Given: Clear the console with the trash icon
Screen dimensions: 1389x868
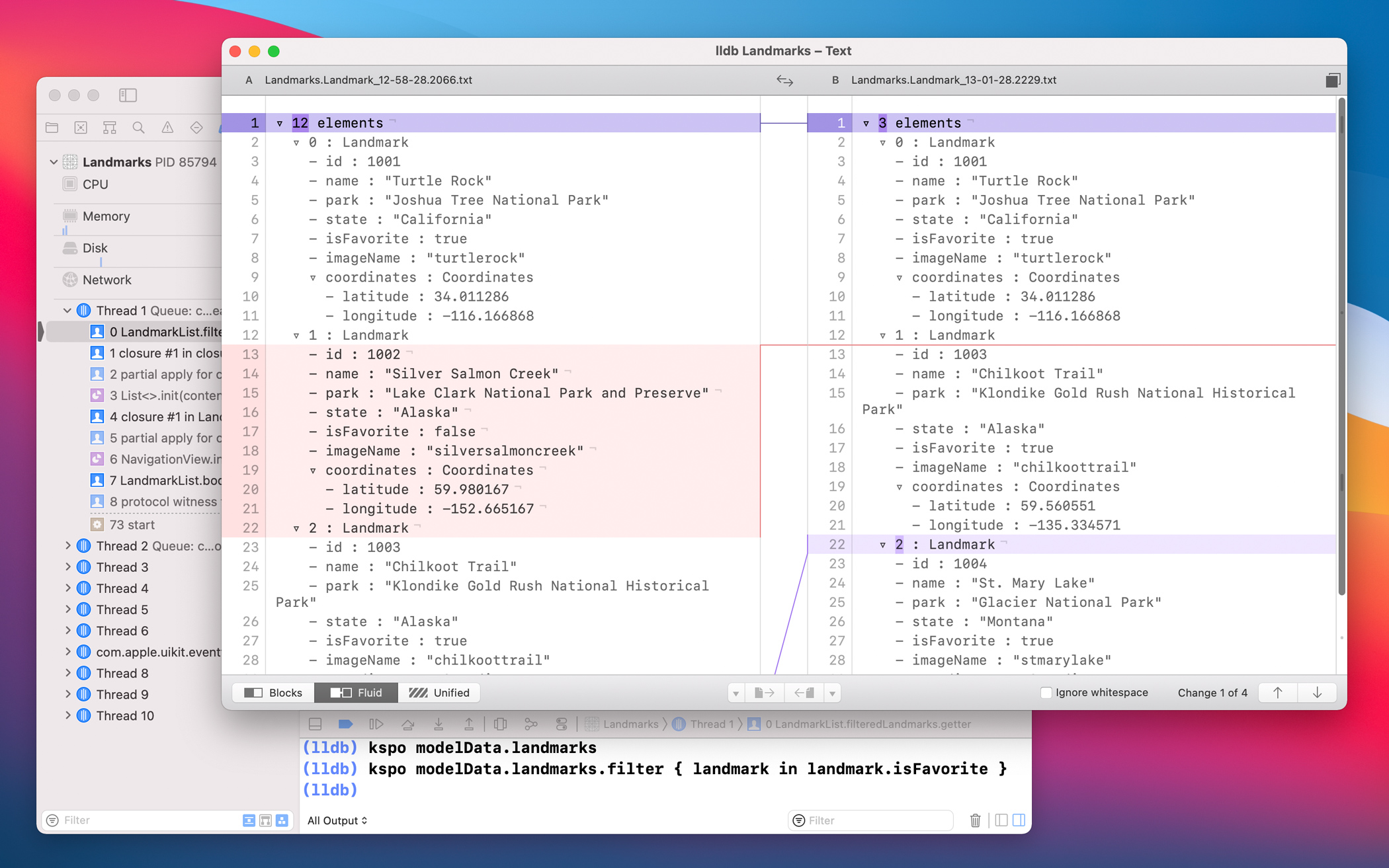Looking at the screenshot, I should [975, 820].
